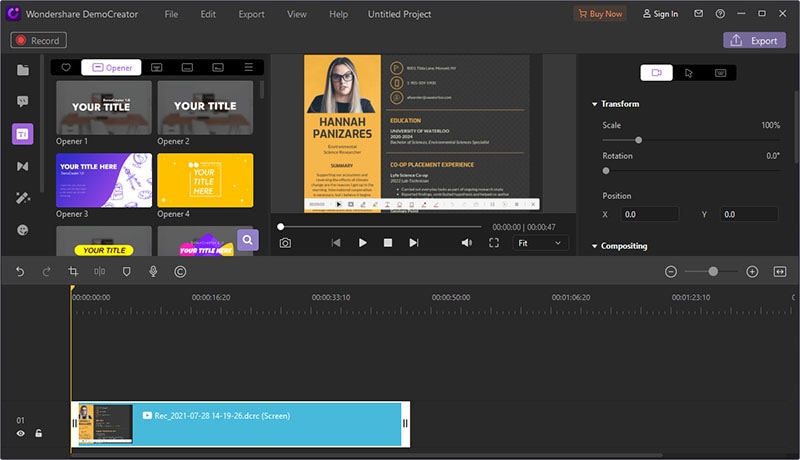
Task: Click the preview playback progress bar
Action: pyautogui.click(x=380, y=226)
